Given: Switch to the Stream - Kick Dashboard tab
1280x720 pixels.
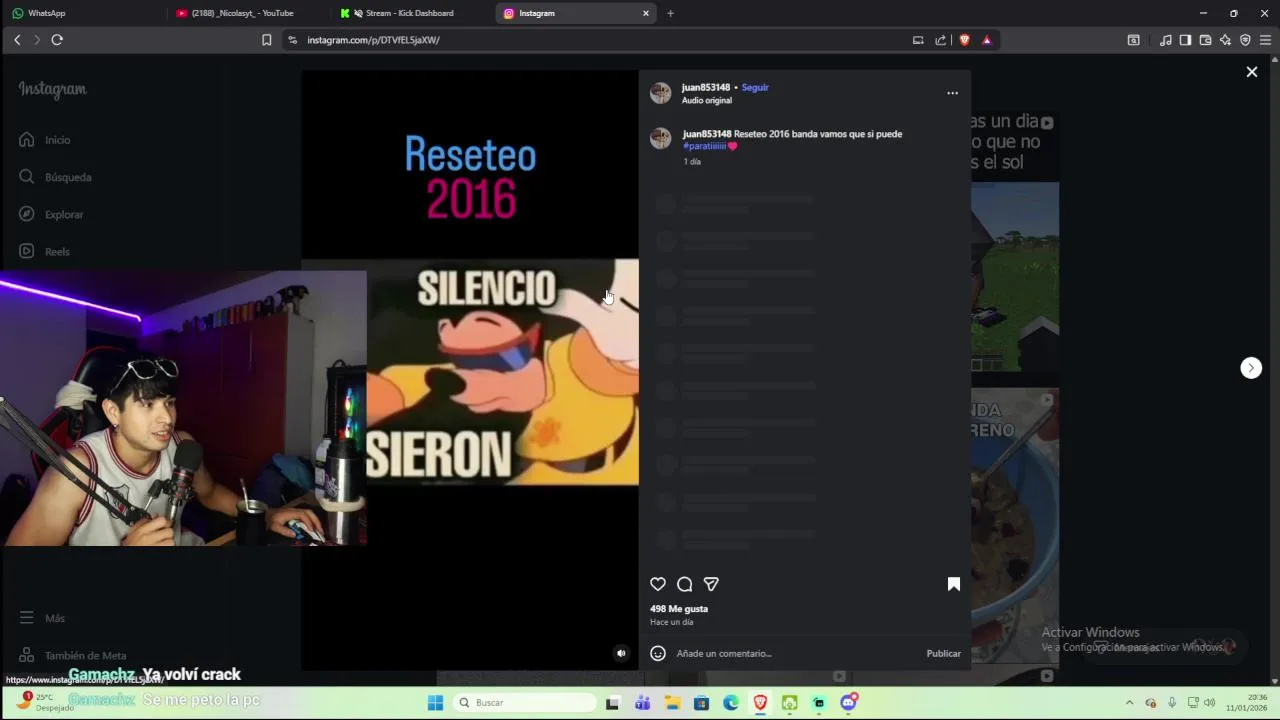Looking at the screenshot, I should (x=410, y=13).
